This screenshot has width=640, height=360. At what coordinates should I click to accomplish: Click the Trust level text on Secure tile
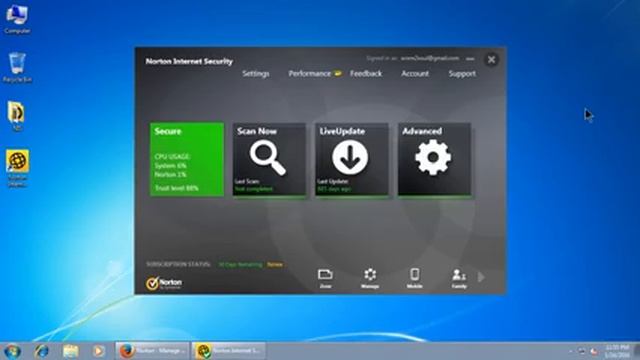[176, 188]
